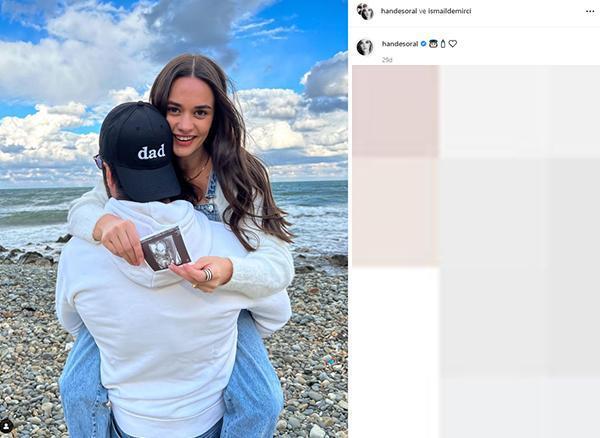This screenshot has height=438, width=600.
Task: Open the three-dot more options menu
Action: coord(590,11)
